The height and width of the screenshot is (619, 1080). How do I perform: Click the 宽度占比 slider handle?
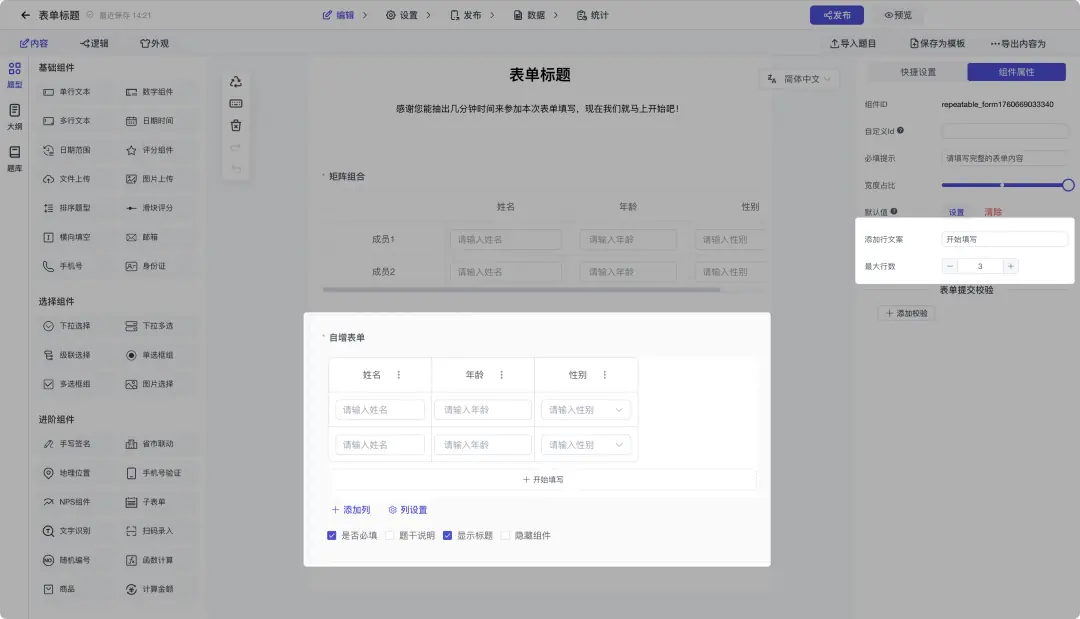1068,185
